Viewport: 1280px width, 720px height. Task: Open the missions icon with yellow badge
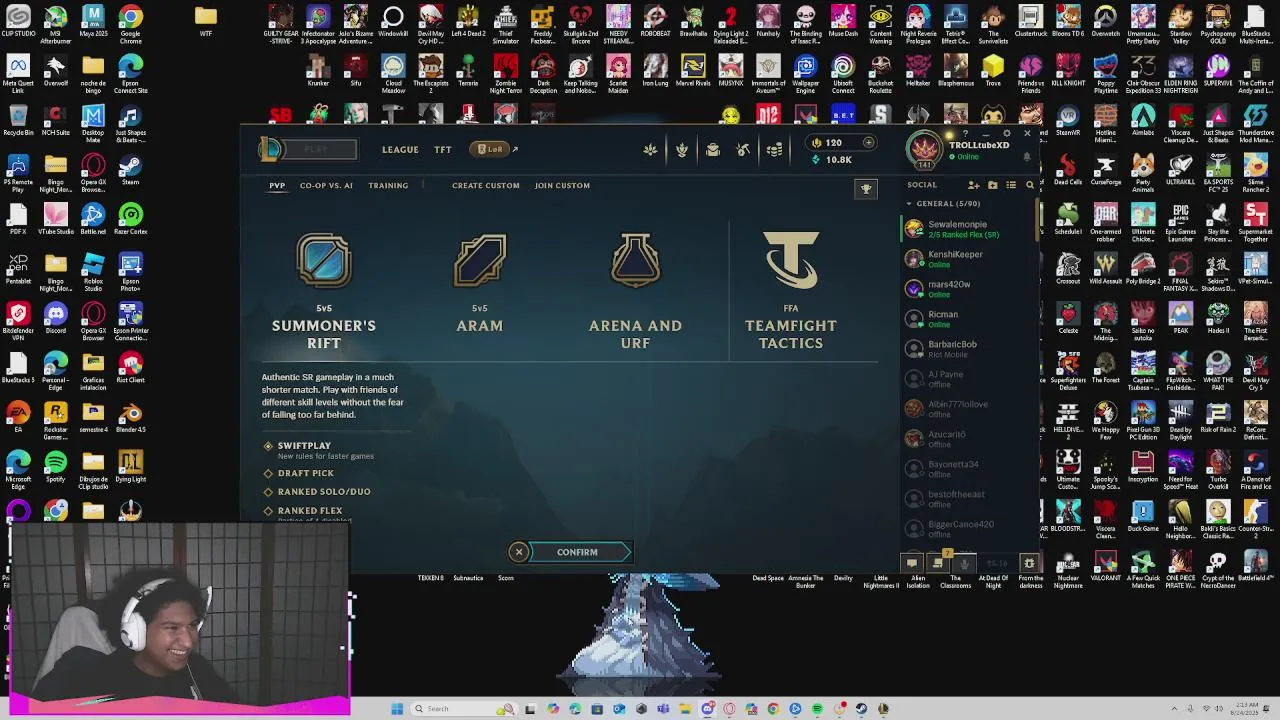938,563
